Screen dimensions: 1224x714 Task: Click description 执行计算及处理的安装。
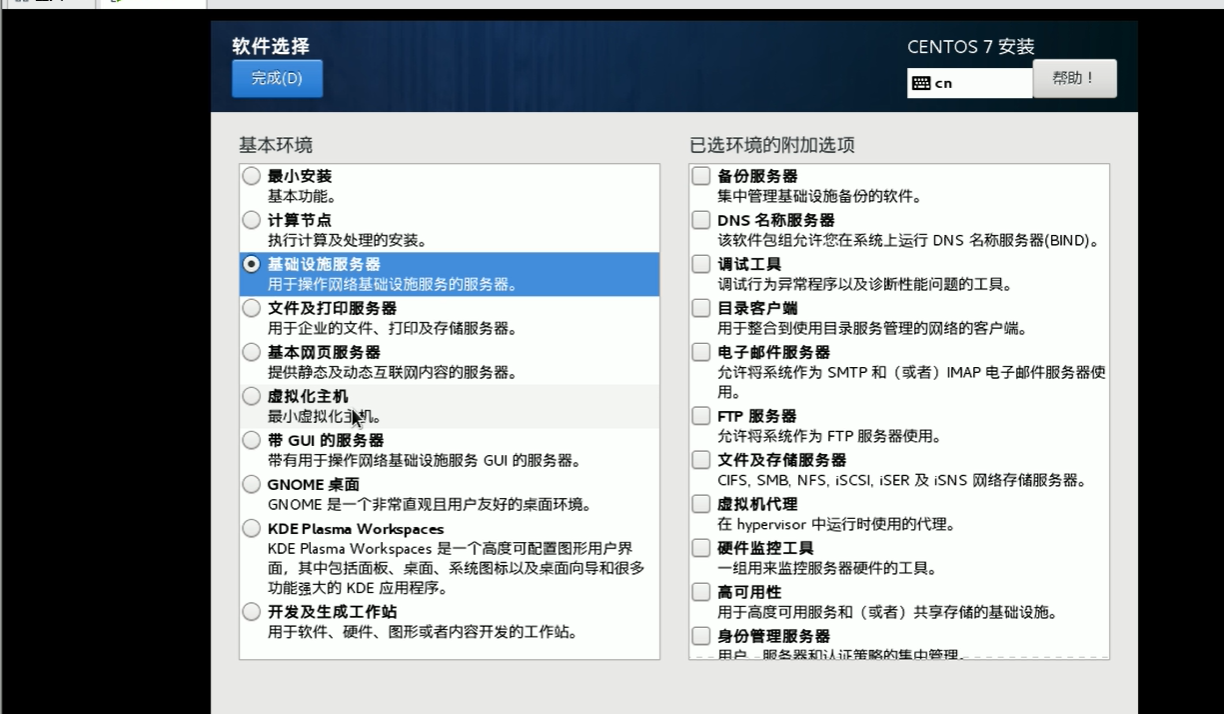347,241
